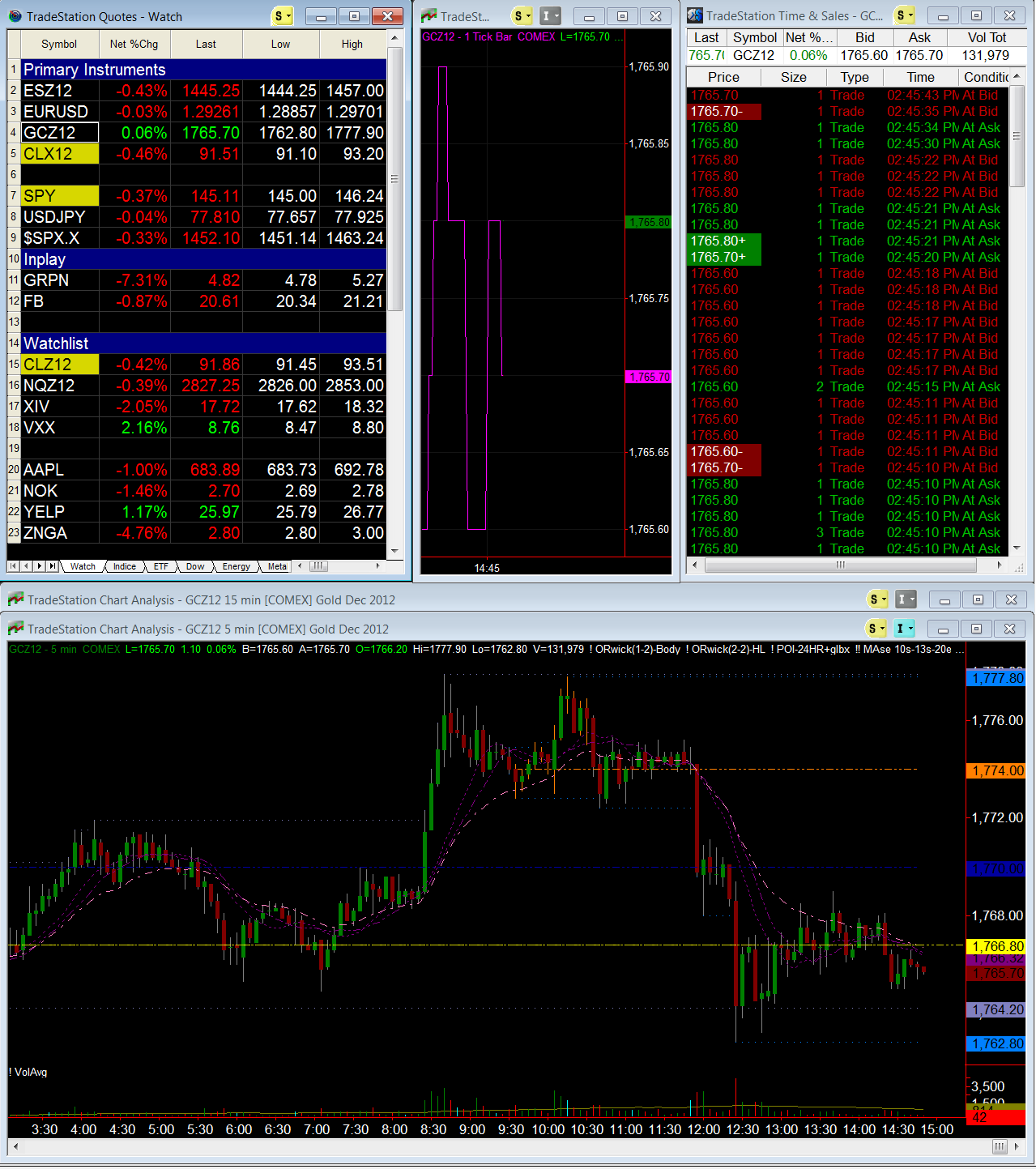This screenshot has height=1169, width=1036.
Task: Click Quotes horizontal scrollbar left arrow
Action: pyautogui.click(x=300, y=566)
